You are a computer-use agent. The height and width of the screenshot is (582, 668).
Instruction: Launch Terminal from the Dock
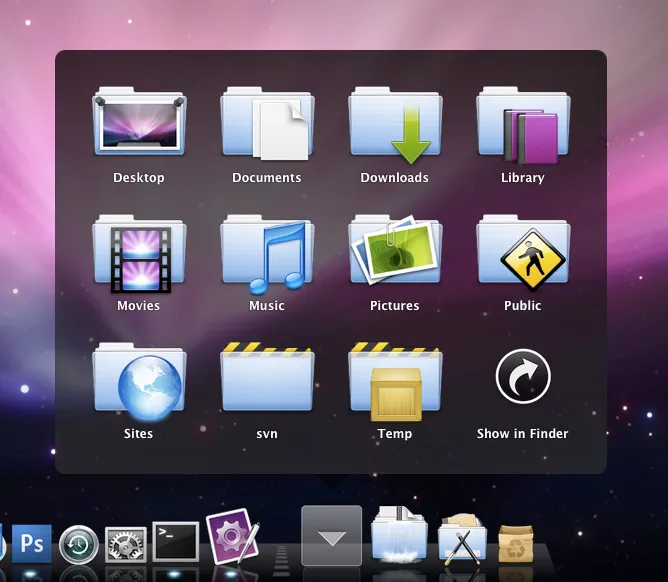[x=176, y=542]
